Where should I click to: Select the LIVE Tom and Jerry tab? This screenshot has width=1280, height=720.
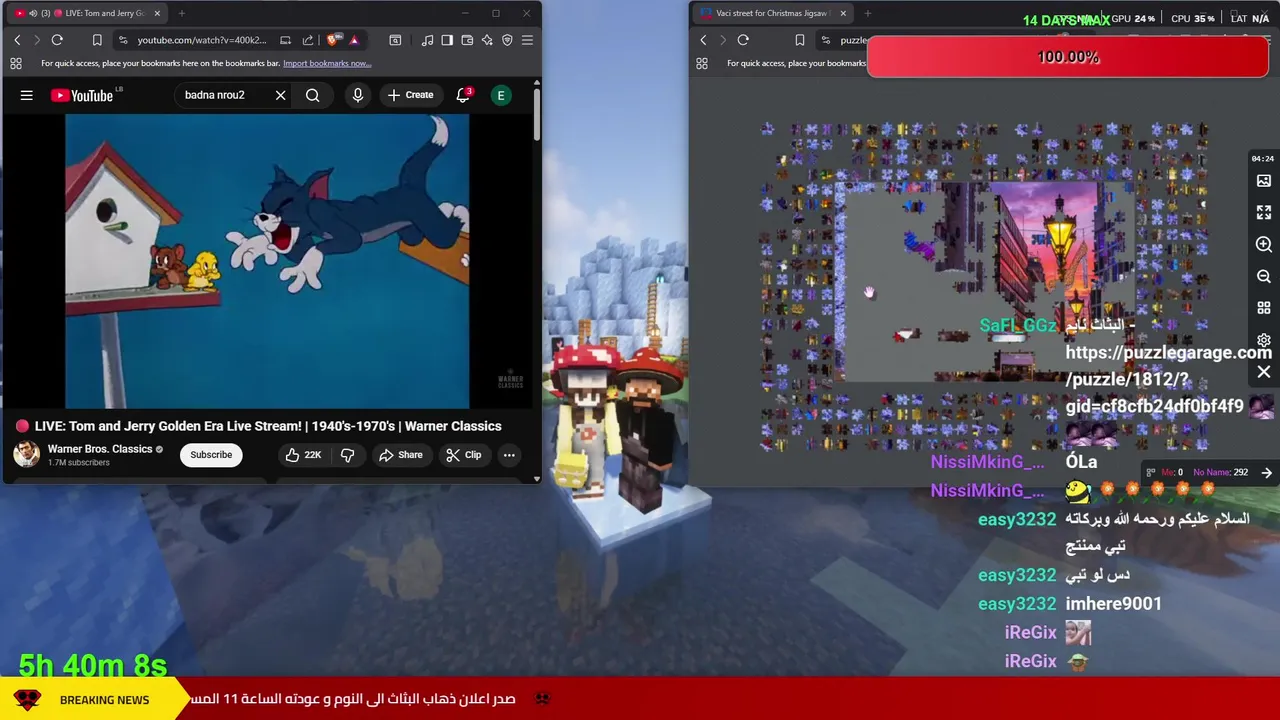tap(89, 13)
